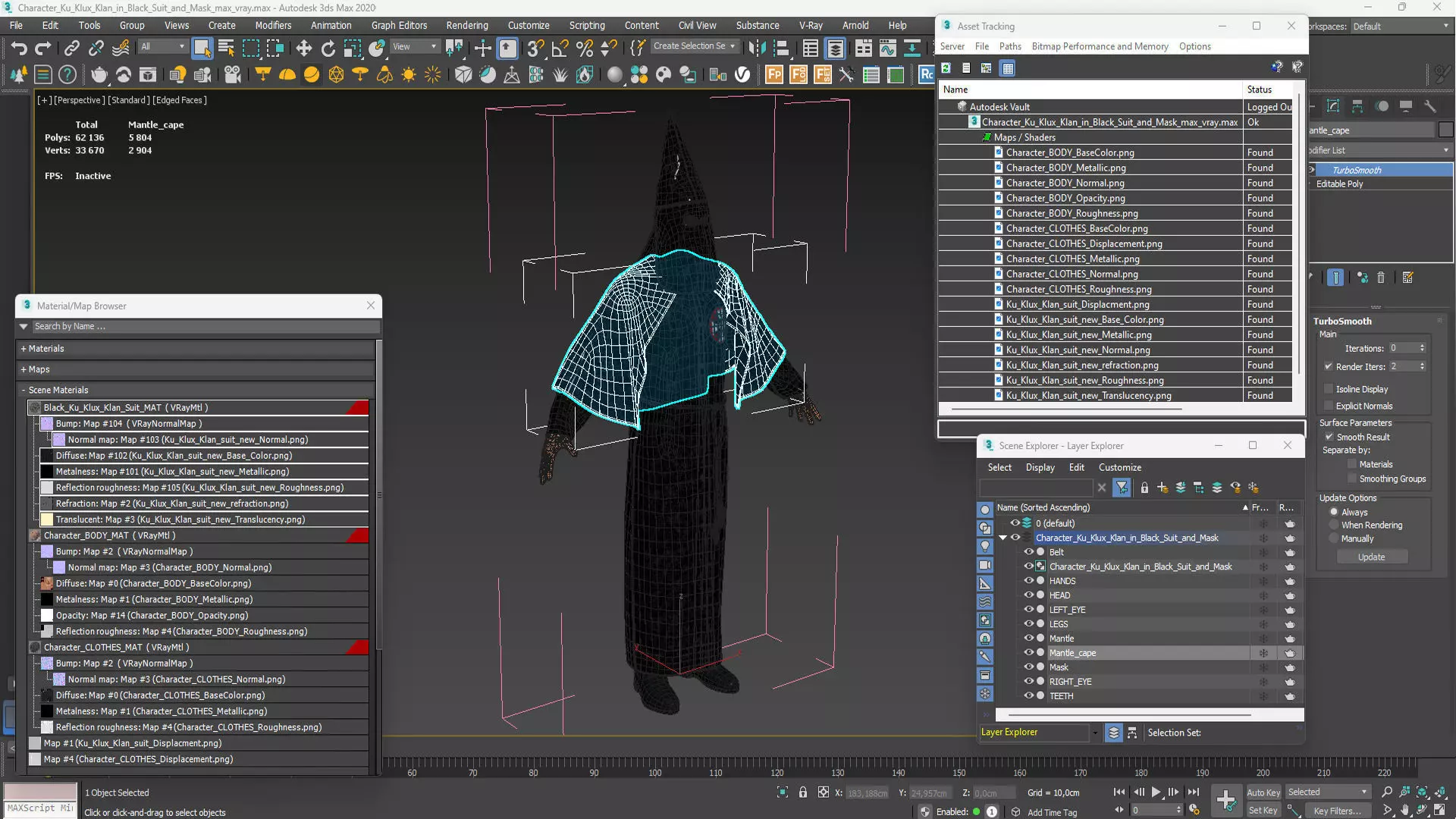Click the Key Filters button
The image size is (1456, 819).
point(1337,811)
